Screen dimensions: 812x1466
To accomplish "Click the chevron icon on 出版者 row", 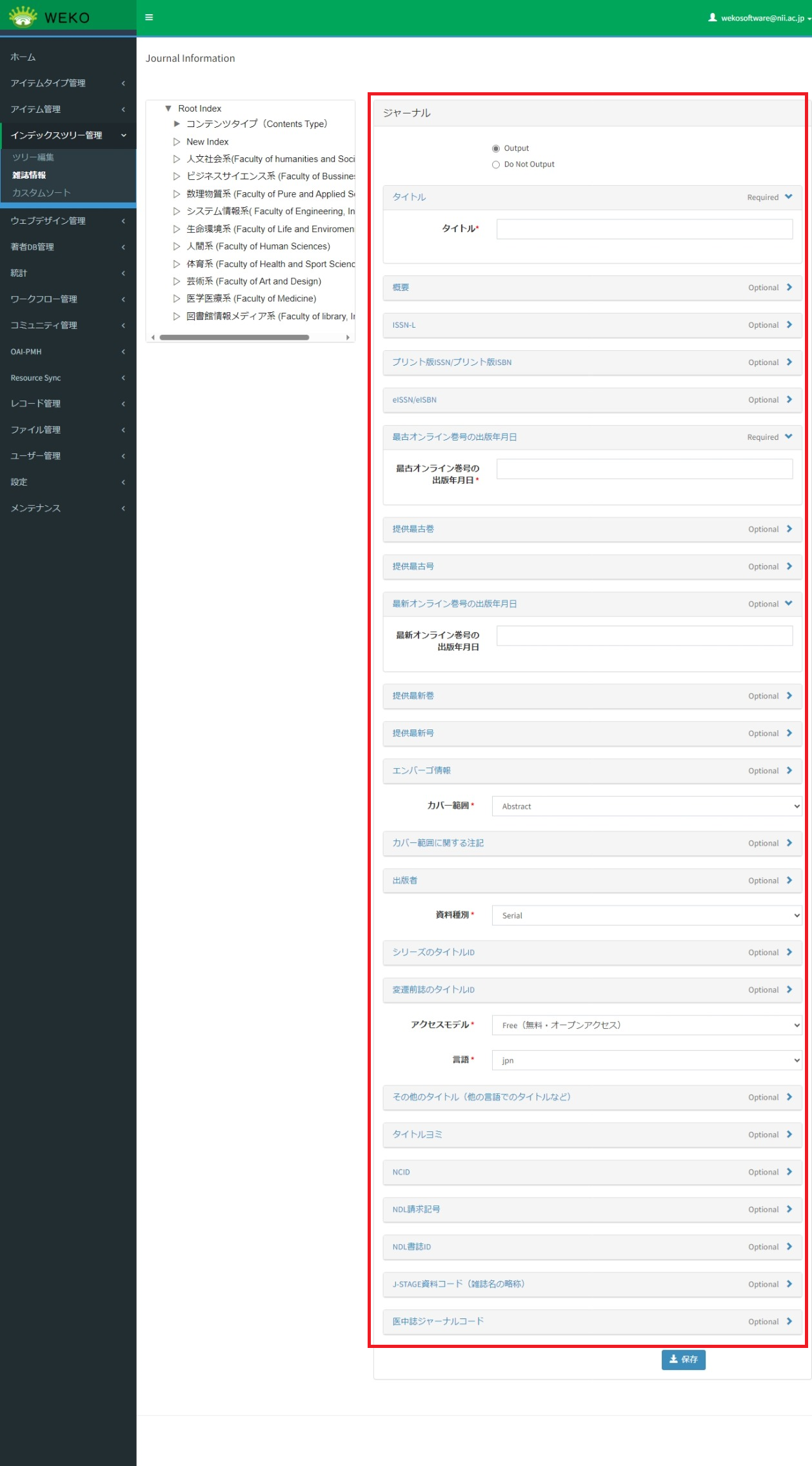I will (789, 880).
